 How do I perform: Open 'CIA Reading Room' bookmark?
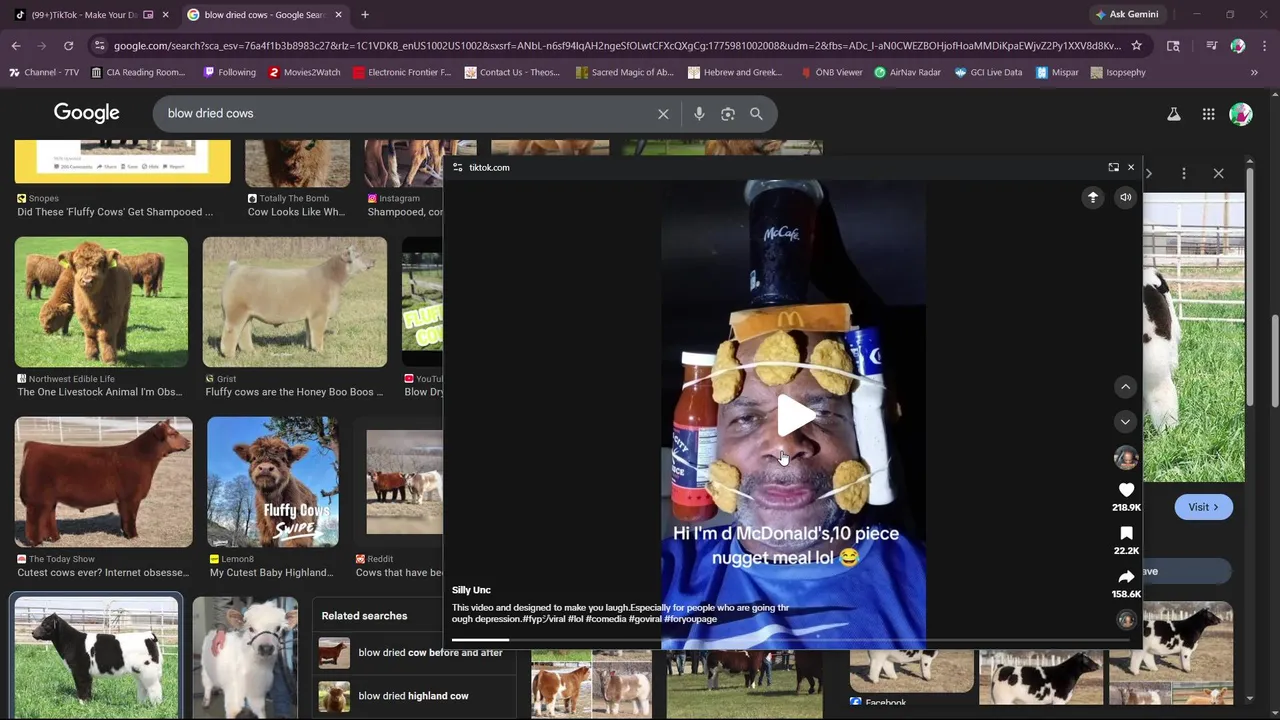(138, 72)
